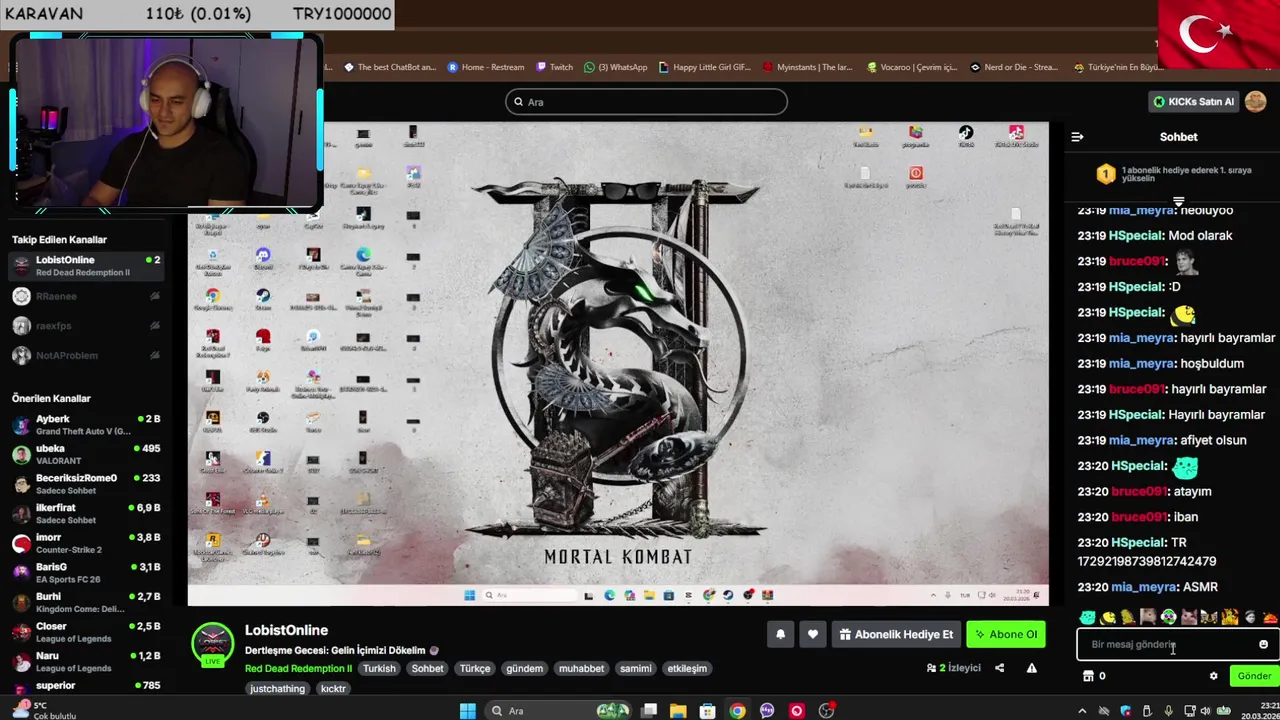Send the chat message with Gönder

[x=1254, y=676]
